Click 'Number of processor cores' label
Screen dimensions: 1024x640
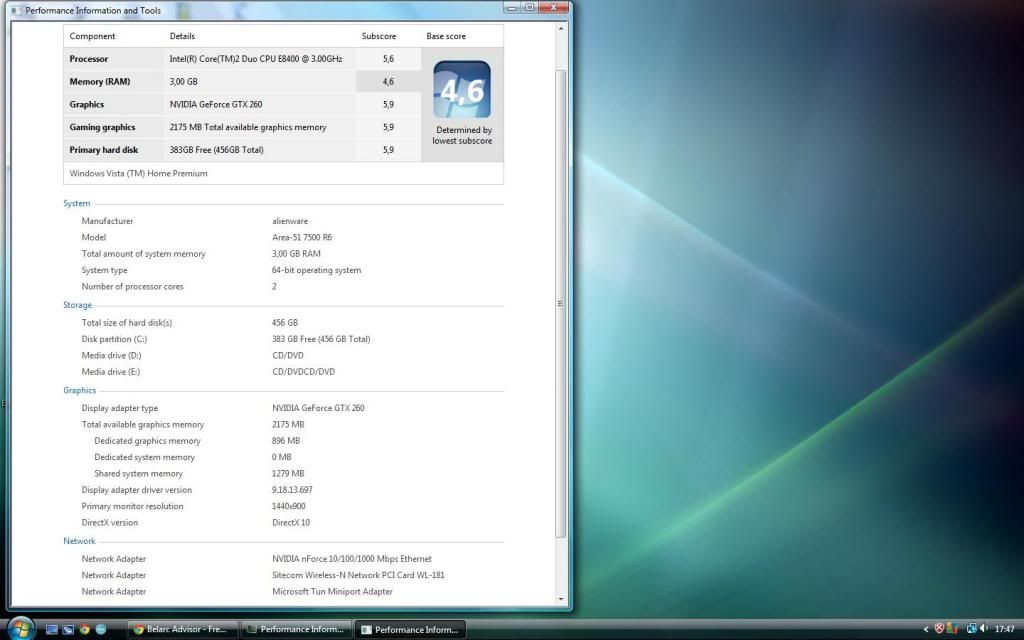point(133,287)
